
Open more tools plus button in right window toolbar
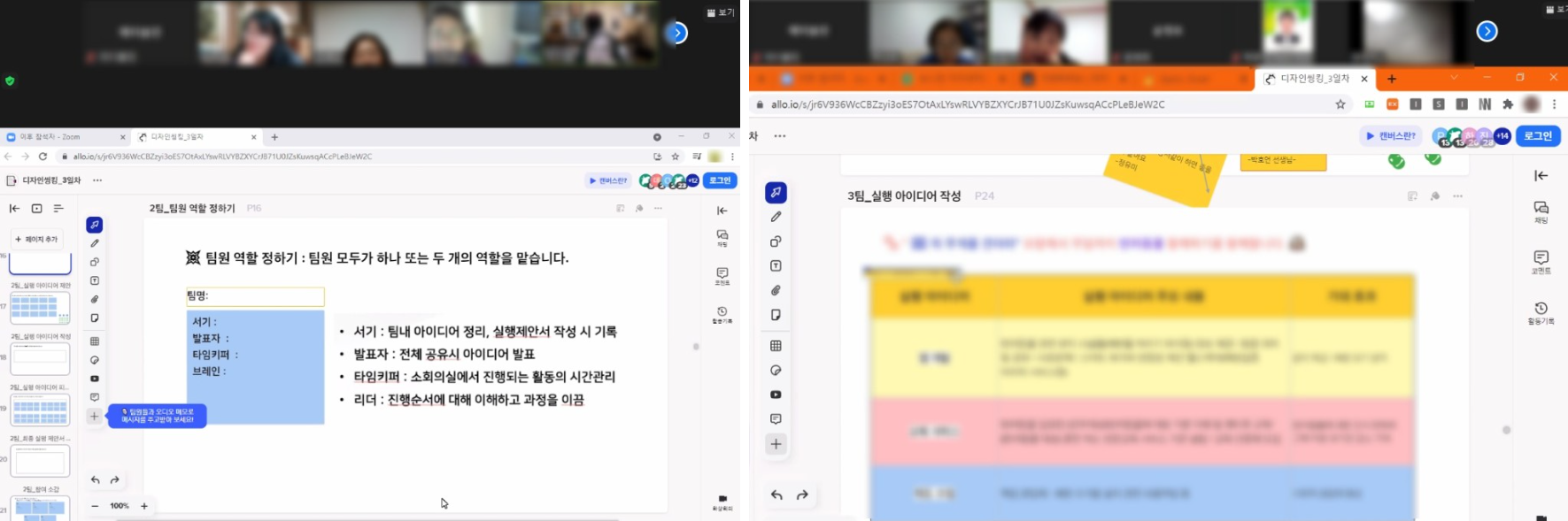tap(776, 444)
